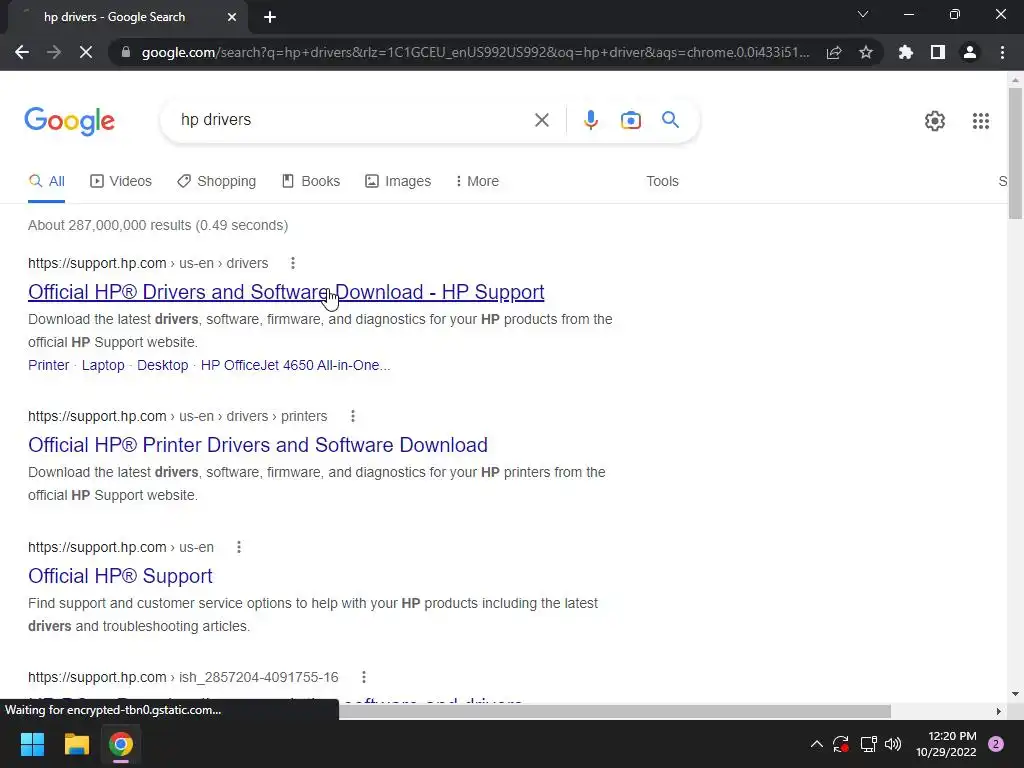Click the results count text 'About 287,000,000 results'

pyautogui.click(x=110, y=225)
